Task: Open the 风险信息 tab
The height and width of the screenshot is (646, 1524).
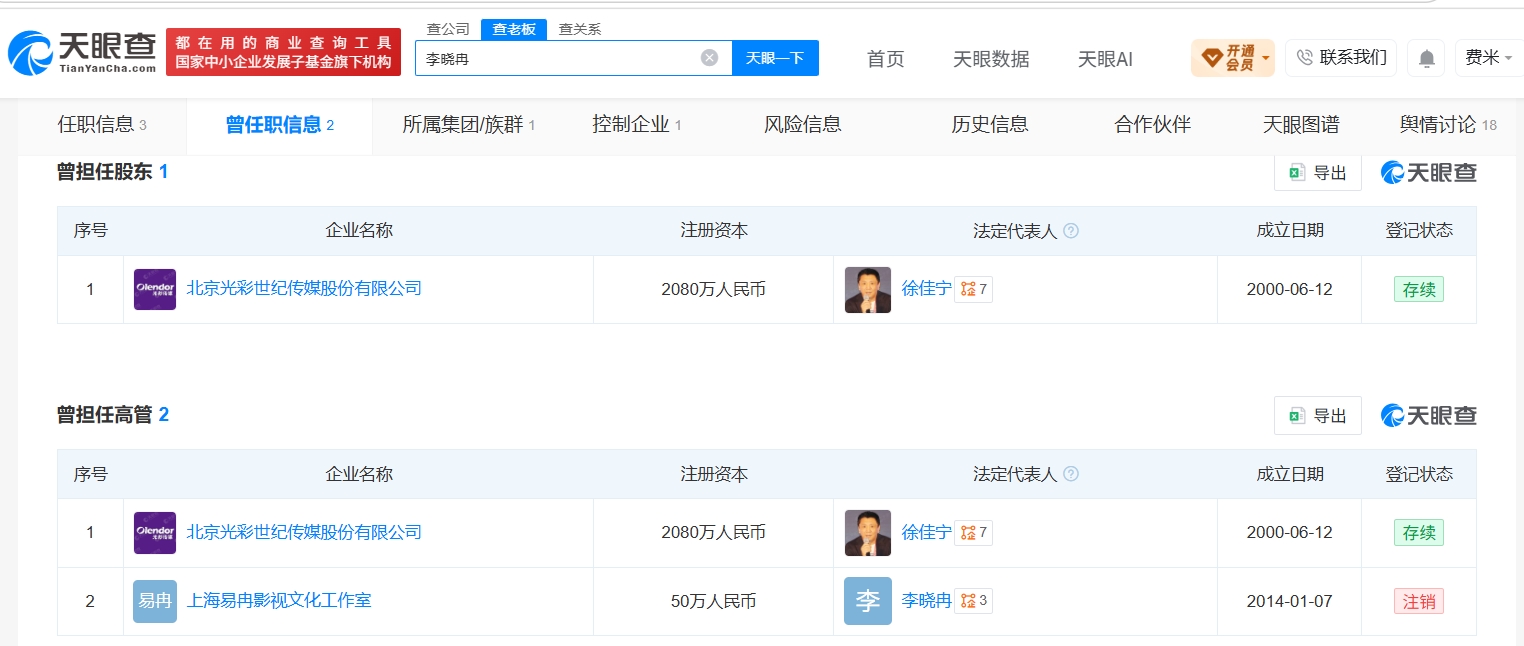Action: pos(803,125)
